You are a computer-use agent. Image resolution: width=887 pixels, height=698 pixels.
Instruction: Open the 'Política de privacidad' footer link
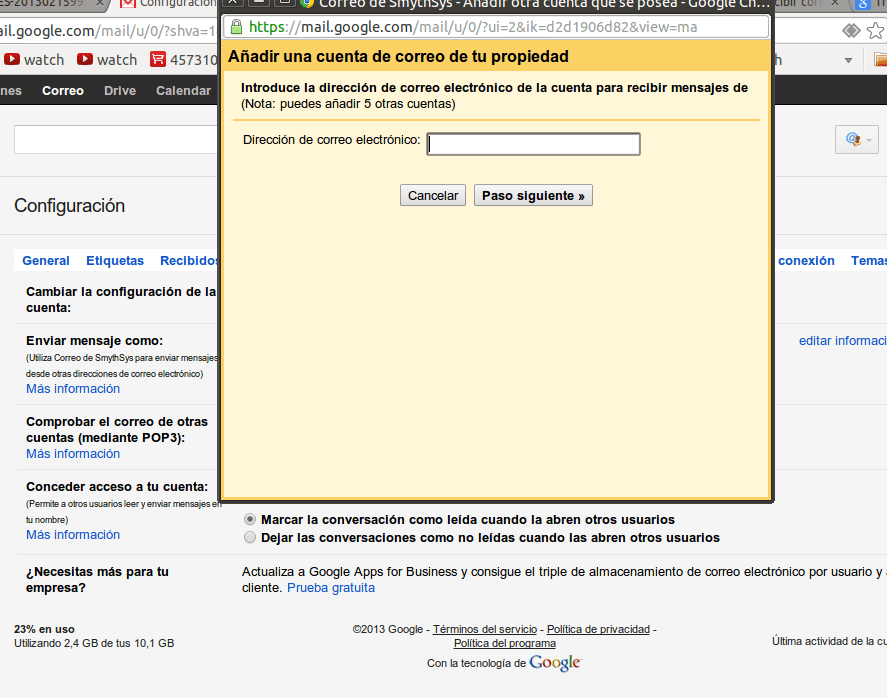(x=598, y=629)
